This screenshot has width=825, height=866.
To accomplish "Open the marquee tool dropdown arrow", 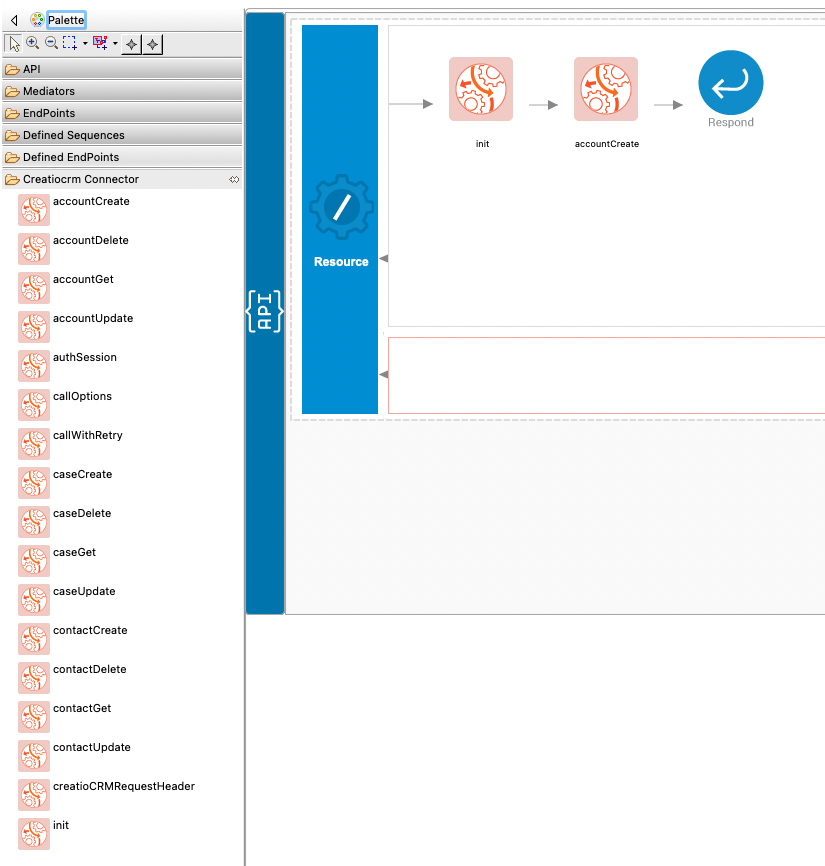I will (84, 43).
